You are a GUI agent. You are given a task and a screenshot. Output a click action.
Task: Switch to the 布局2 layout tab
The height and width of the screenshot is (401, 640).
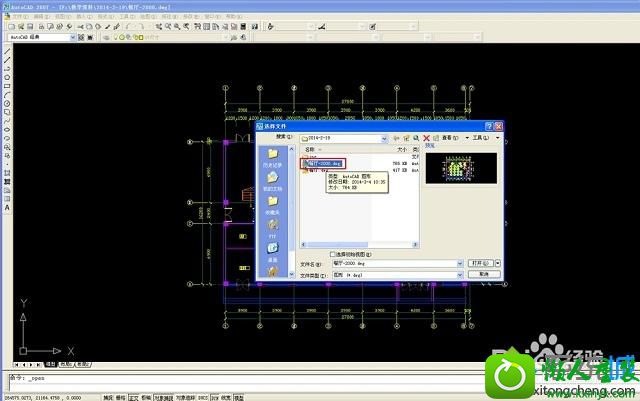click(x=83, y=364)
